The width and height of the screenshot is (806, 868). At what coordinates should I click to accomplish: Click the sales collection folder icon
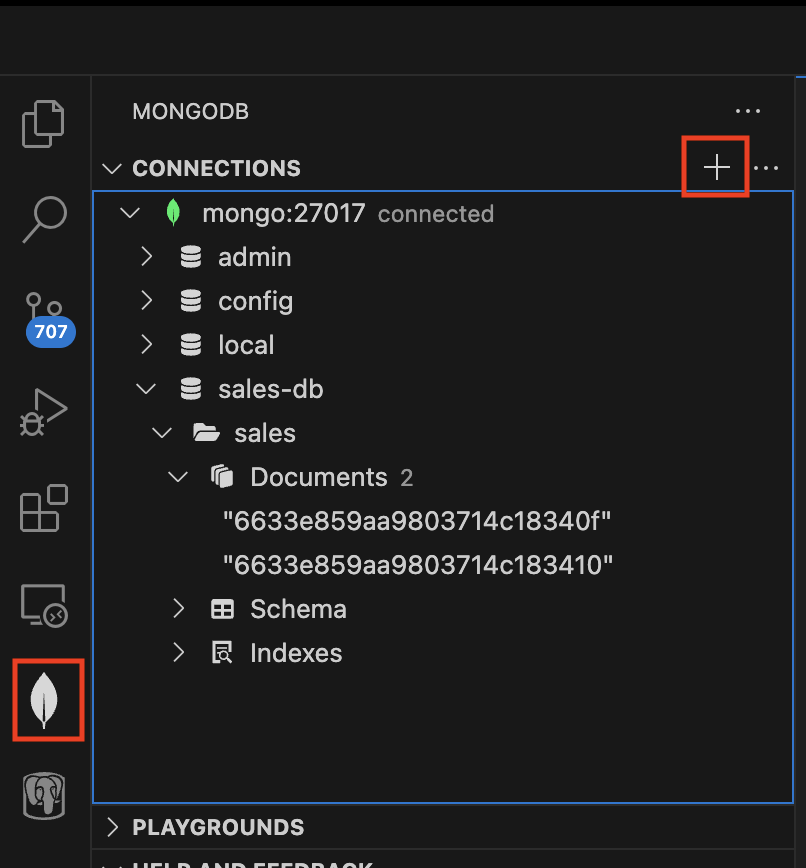pos(206,433)
